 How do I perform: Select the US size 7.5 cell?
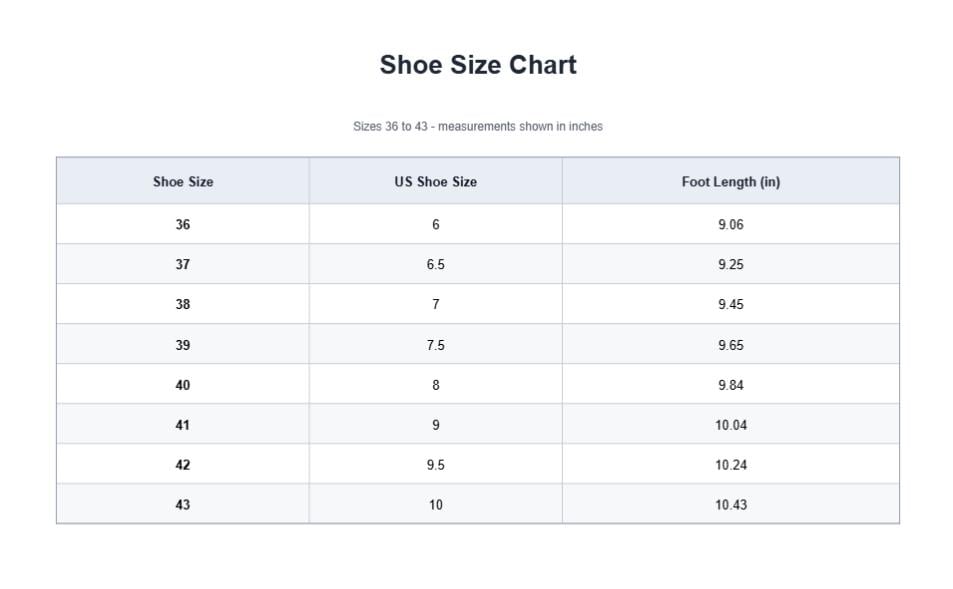click(x=436, y=345)
